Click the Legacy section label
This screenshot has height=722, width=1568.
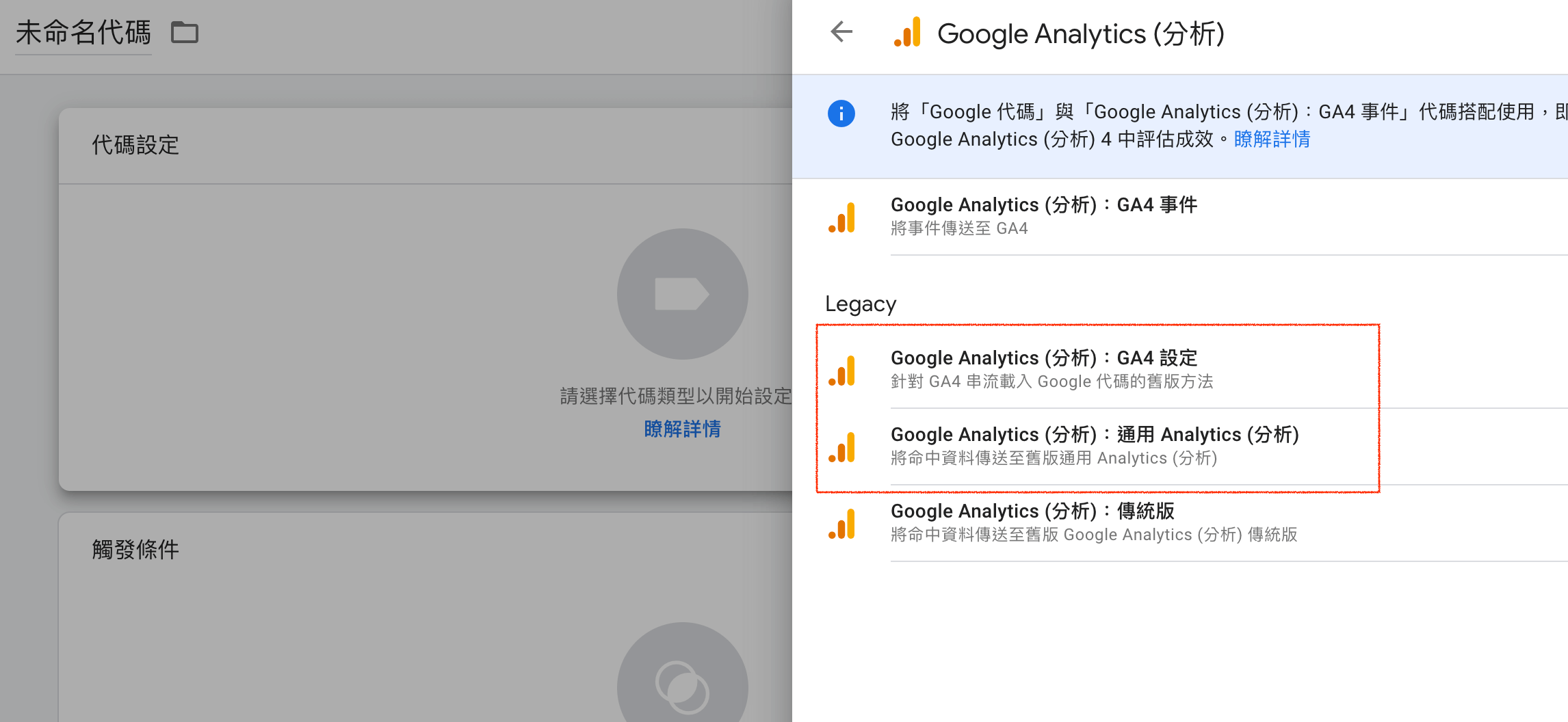(861, 304)
